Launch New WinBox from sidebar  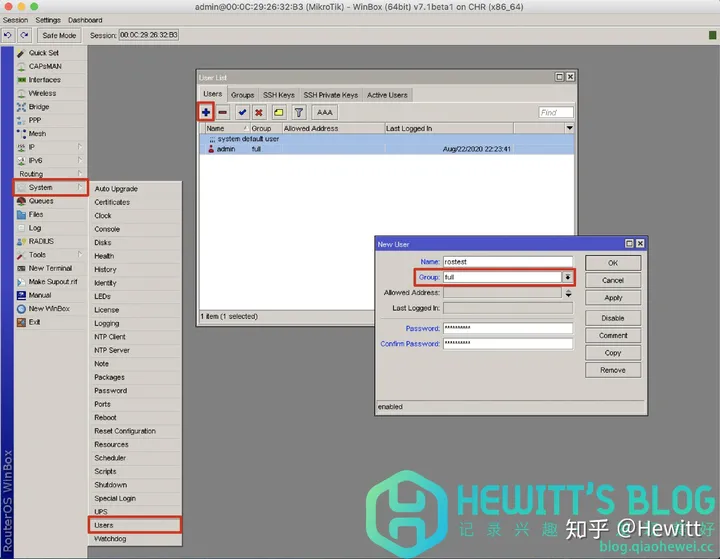49,309
